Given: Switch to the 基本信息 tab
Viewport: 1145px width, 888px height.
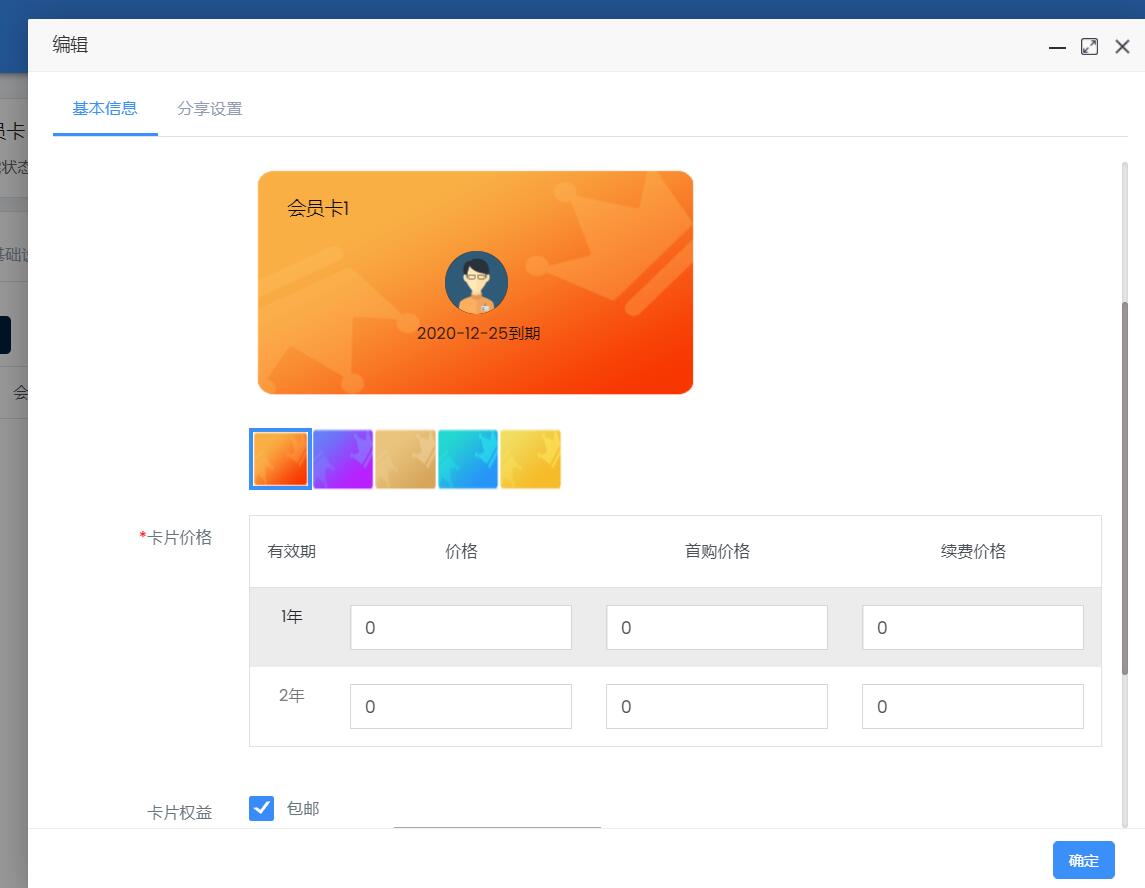Looking at the screenshot, I should pyautogui.click(x=105, y=109).
